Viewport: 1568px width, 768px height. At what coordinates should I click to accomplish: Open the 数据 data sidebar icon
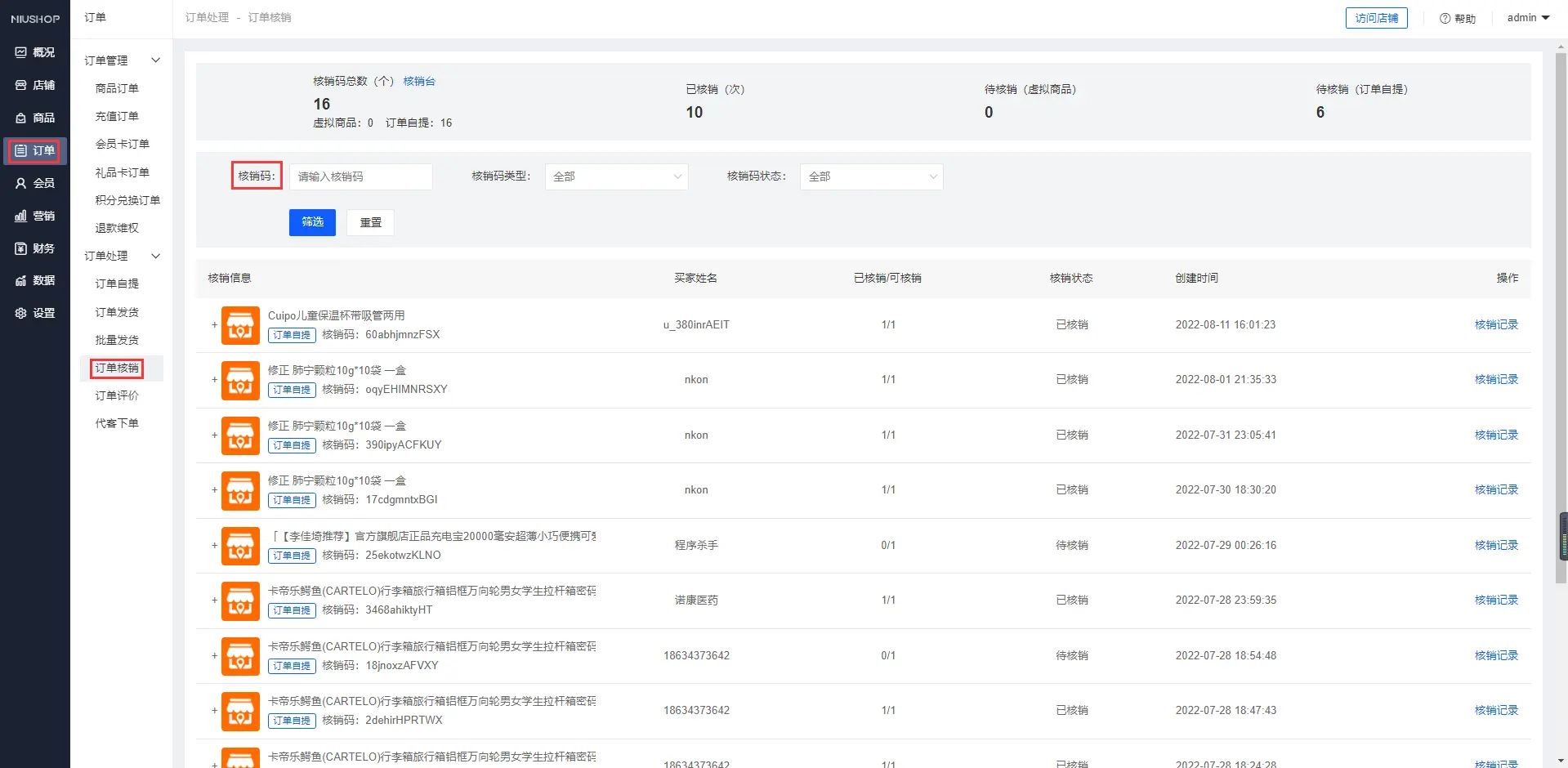21,280
